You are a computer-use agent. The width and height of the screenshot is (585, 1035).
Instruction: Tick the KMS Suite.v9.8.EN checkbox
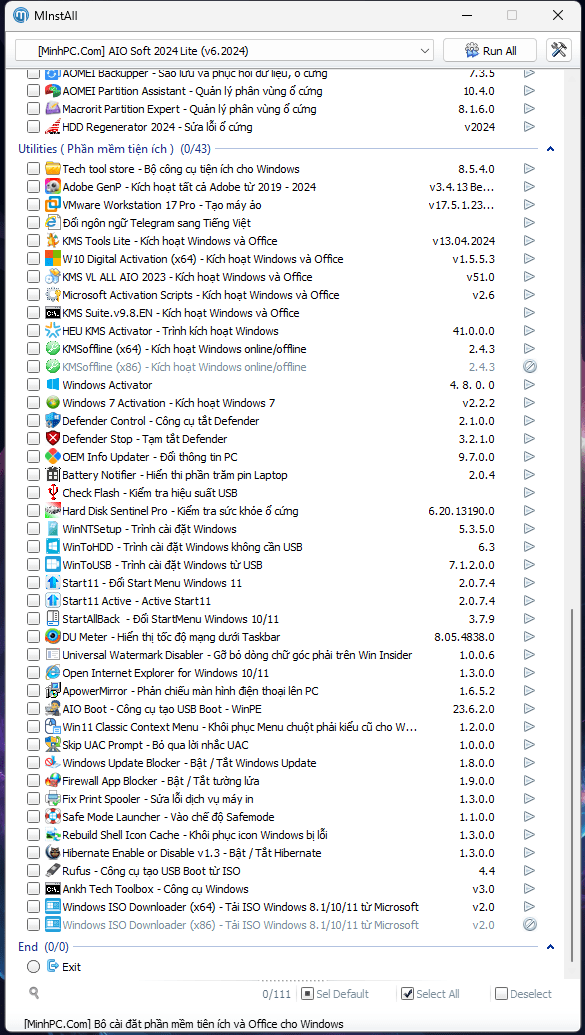point(33,313)
